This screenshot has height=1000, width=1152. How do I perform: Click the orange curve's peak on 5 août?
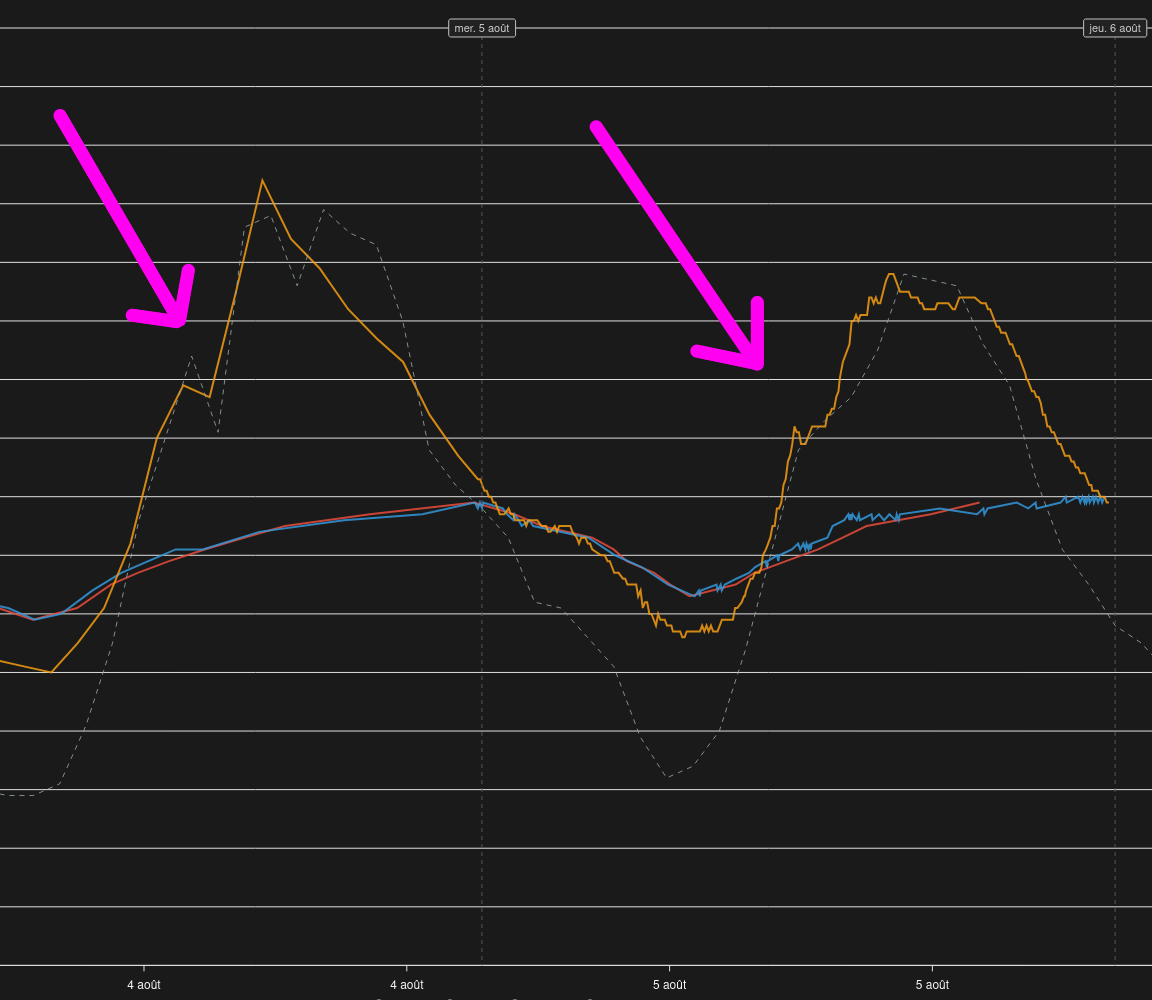pyautogui.click(x=890, y=275)
